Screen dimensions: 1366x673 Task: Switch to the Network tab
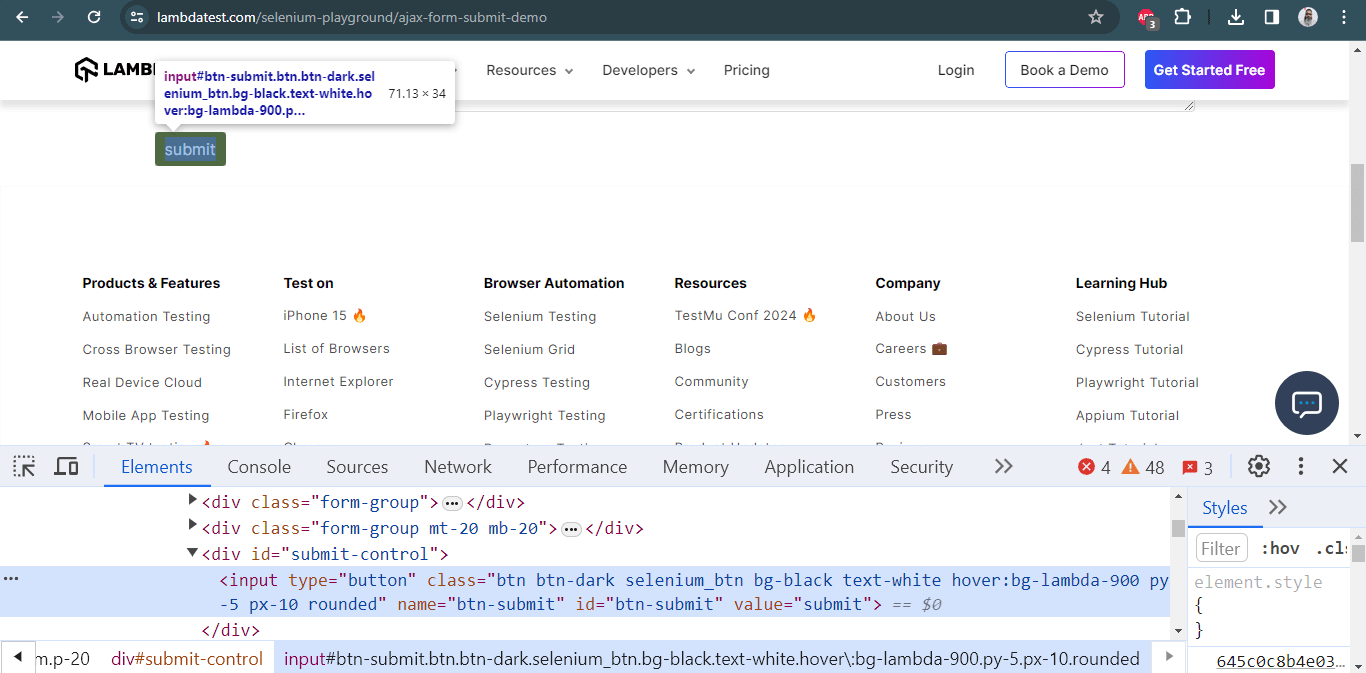[457, 467]
